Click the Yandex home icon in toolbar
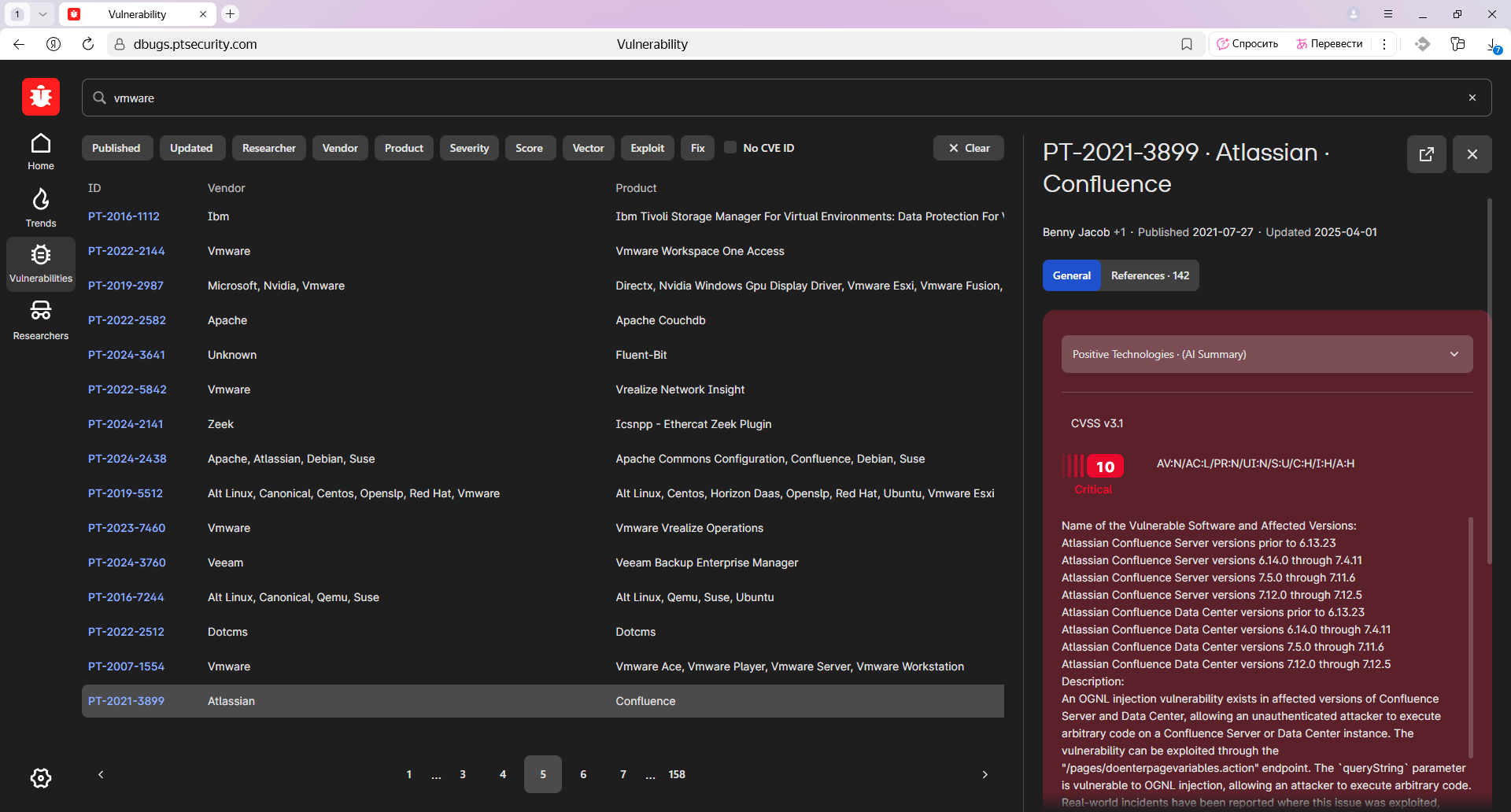This screenshot has width=1511, height=812. (54, 44)
